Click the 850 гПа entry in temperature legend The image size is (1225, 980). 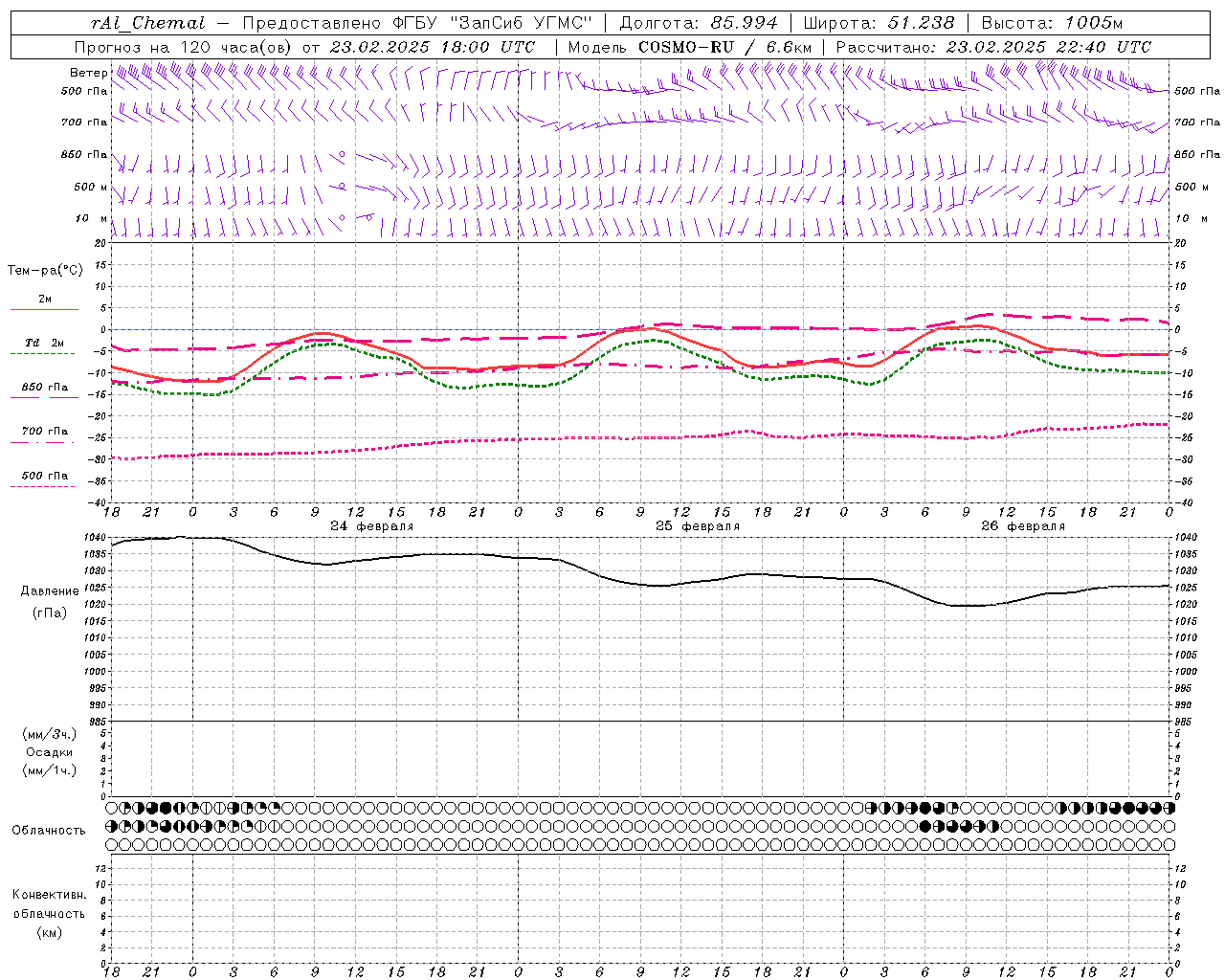point(45,388)
